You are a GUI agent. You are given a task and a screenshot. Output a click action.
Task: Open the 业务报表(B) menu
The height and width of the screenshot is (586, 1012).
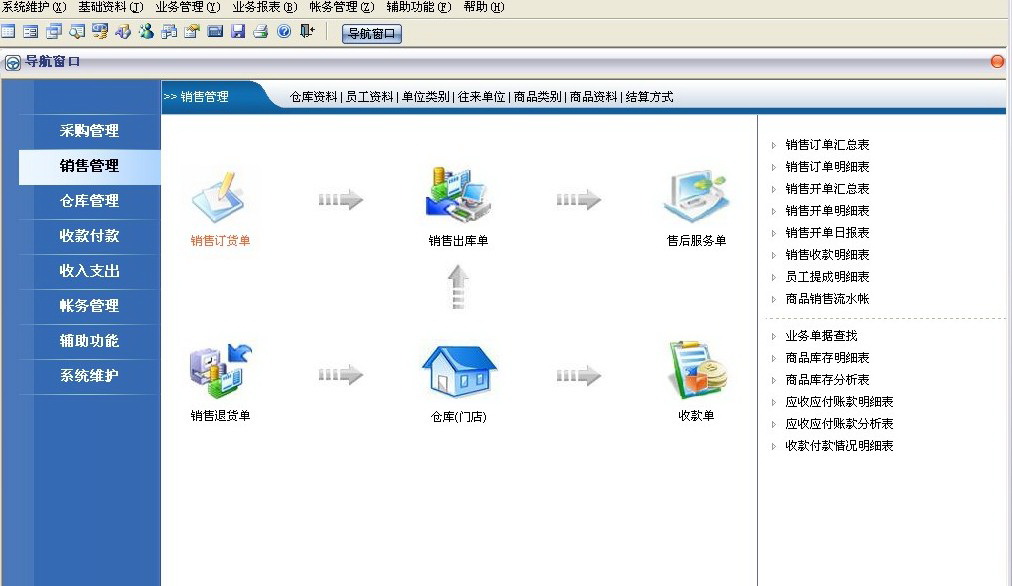coord(265,7)
